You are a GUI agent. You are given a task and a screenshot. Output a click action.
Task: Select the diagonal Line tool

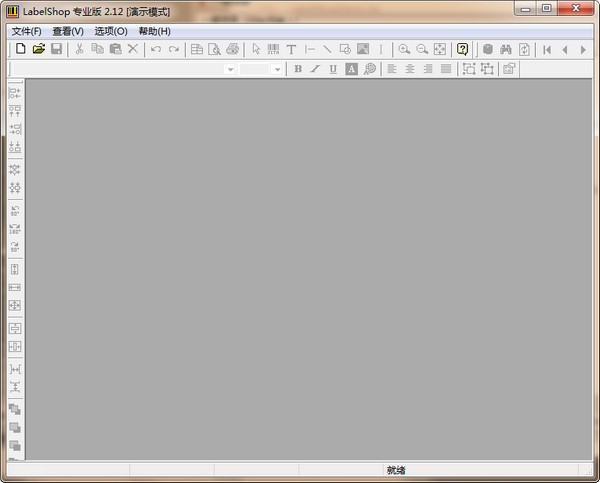pyautogui.click(x=327, y=49)
